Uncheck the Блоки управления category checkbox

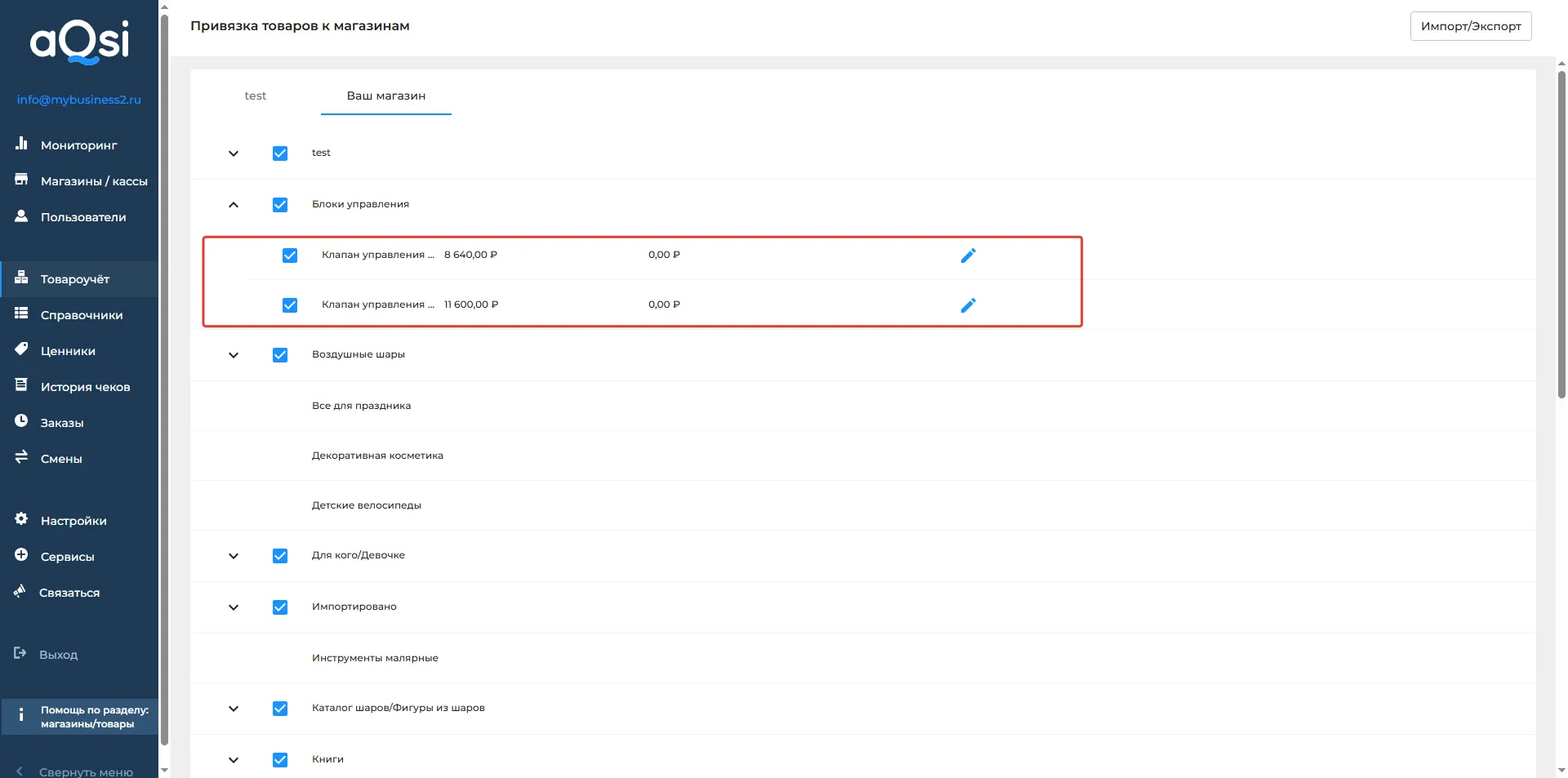280,205
